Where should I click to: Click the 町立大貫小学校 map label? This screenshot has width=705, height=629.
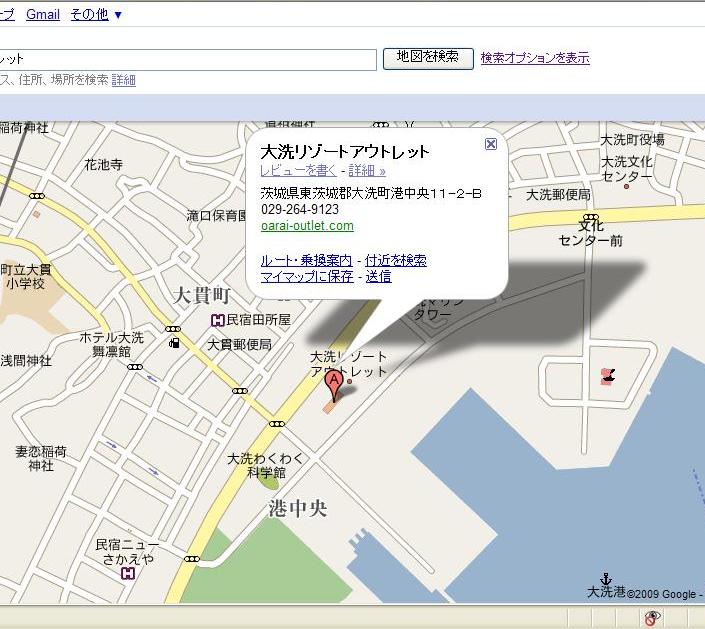click(26, 277)
